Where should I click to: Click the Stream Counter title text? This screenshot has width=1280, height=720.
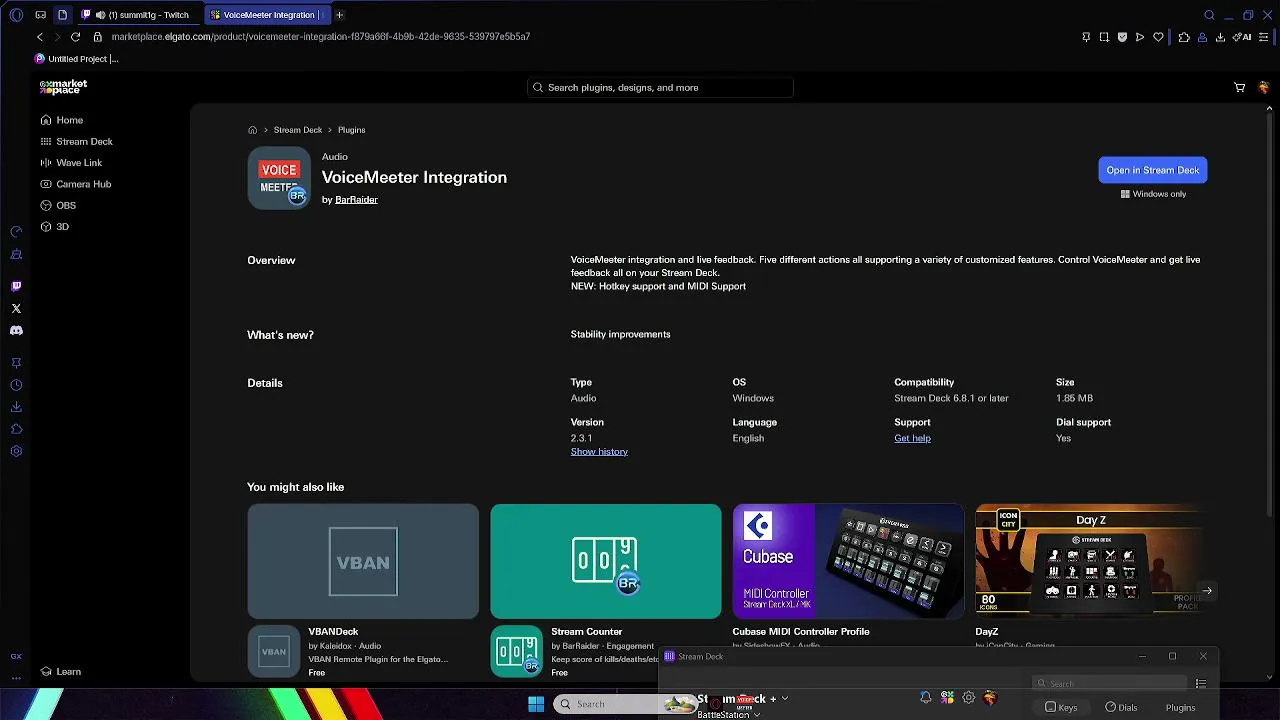coord(586,632)
